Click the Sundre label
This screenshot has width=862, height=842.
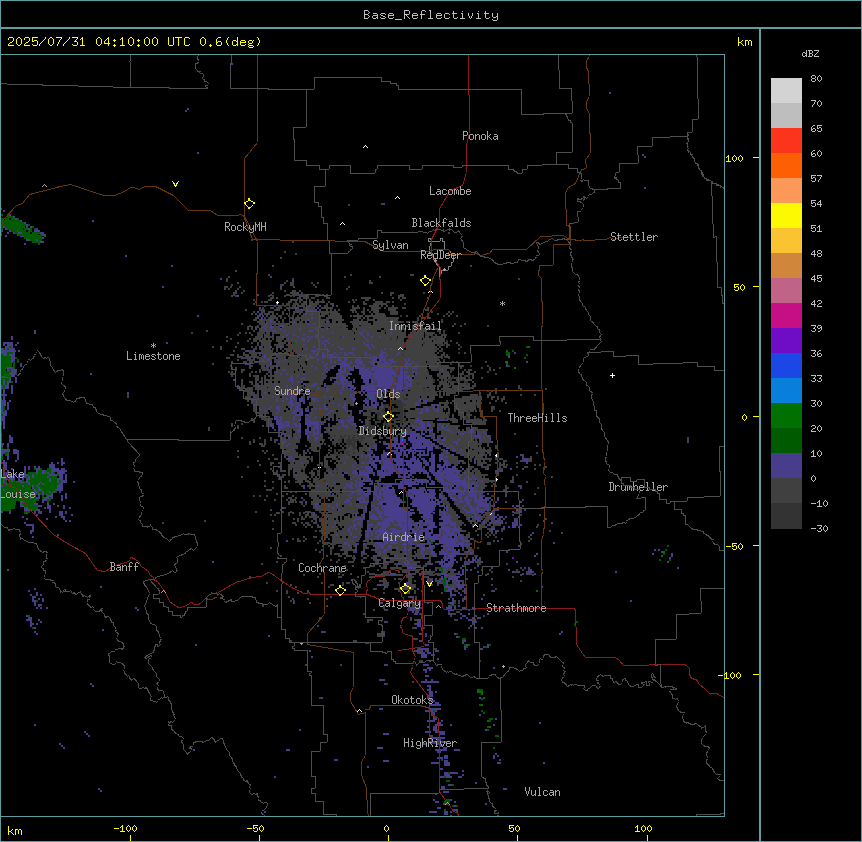coord(292,391)
